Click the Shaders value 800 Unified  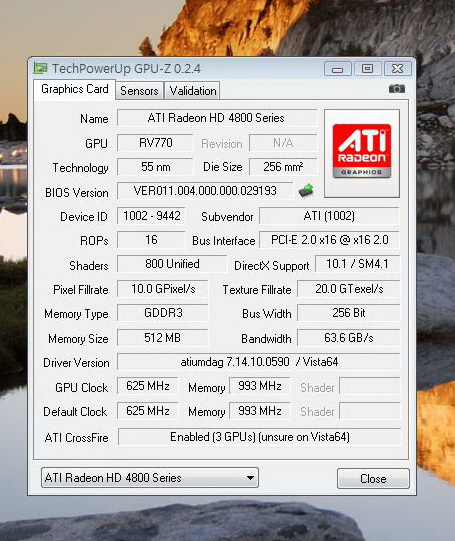172,264
